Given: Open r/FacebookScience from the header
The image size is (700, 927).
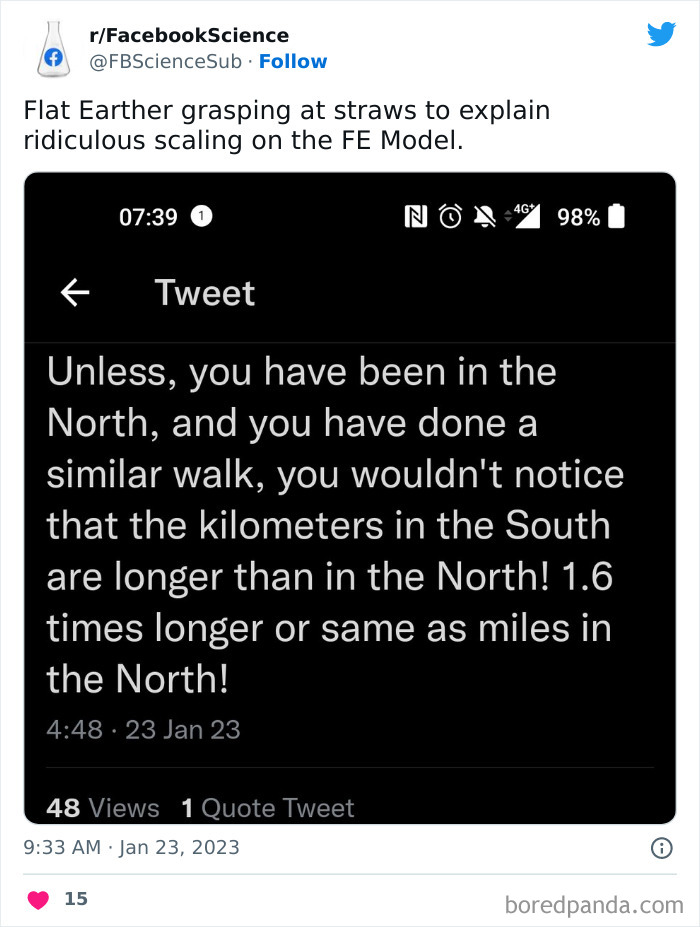Looking at the screenshot, I should point(187,35).
